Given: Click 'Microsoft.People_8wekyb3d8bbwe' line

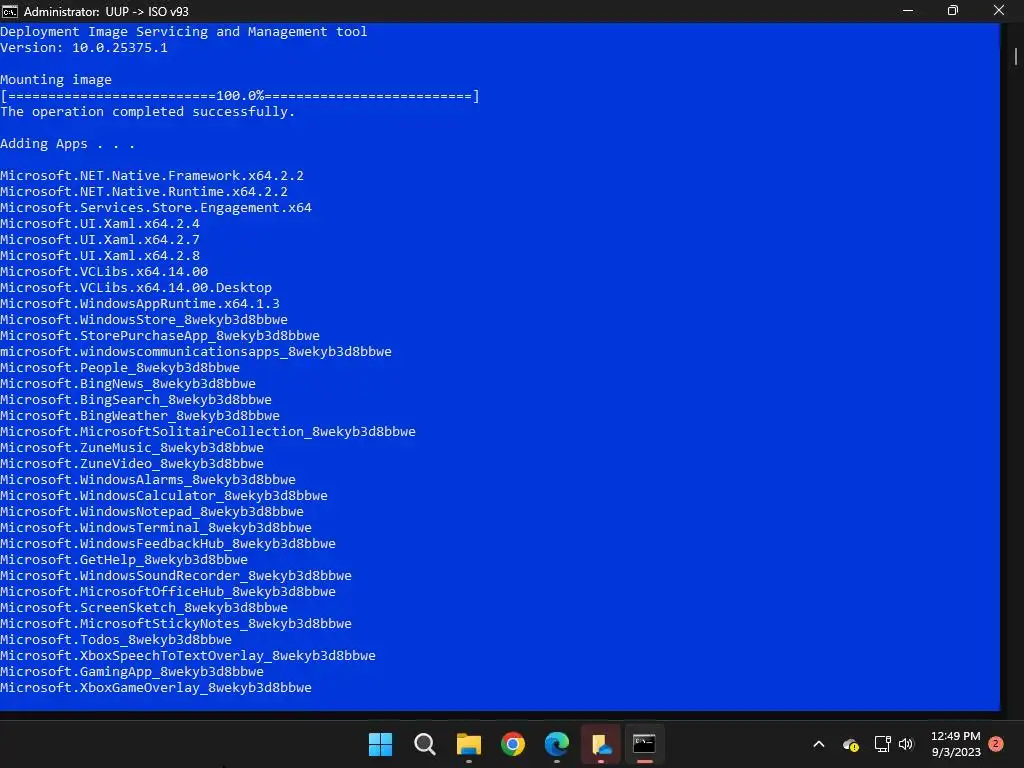Looking at the screenshot, I should click(x=120, y=368).
